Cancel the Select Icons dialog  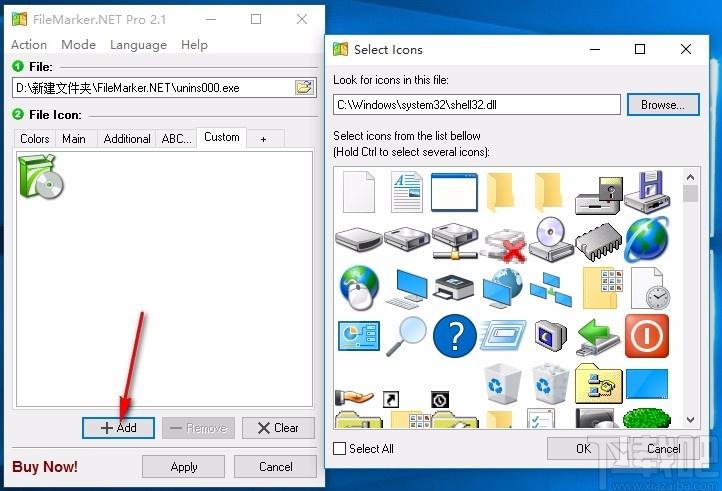point(664,449)
